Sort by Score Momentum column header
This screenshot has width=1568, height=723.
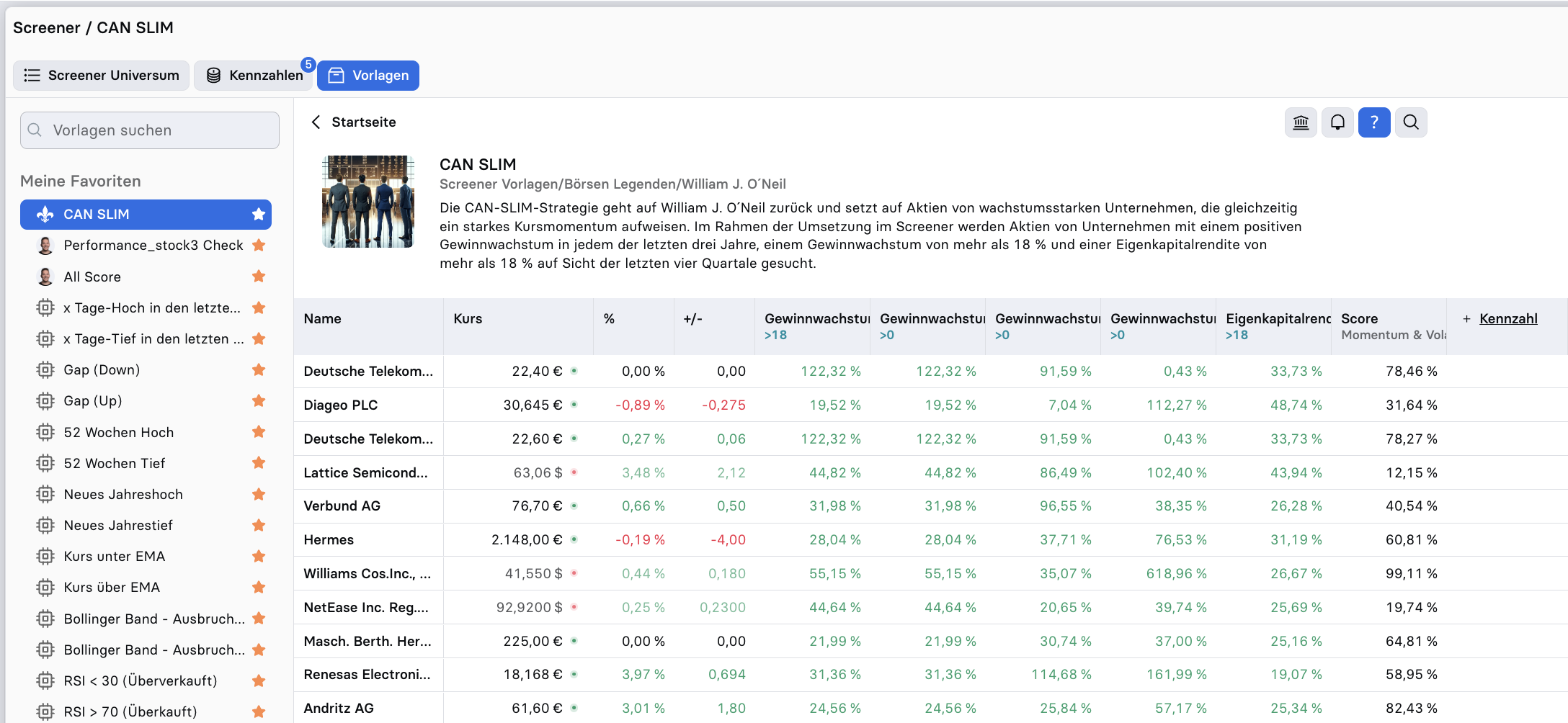[1389, 326]
